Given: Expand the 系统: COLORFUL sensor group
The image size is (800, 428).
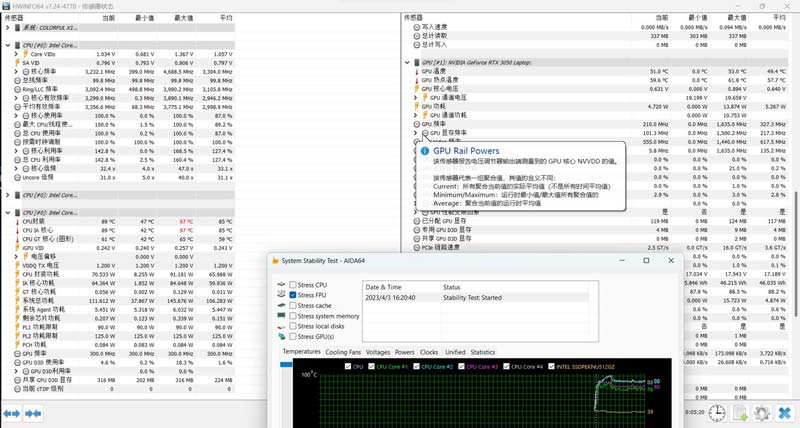Looking at the screenshot, I should [x=8, y=28].
